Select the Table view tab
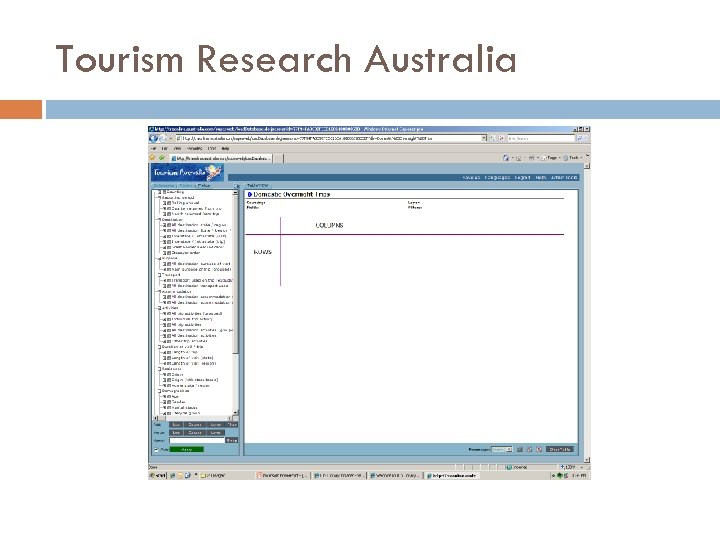Viewport: 720px width, 540px height. [258, 186]
